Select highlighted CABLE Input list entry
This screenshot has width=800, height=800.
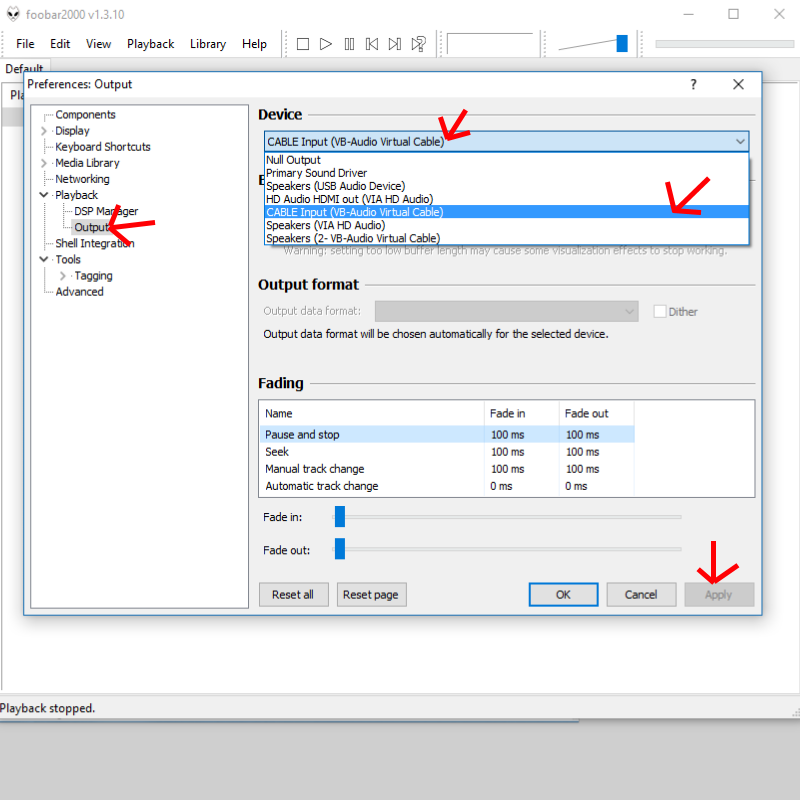pyautogui.click(x=506, y=212)
